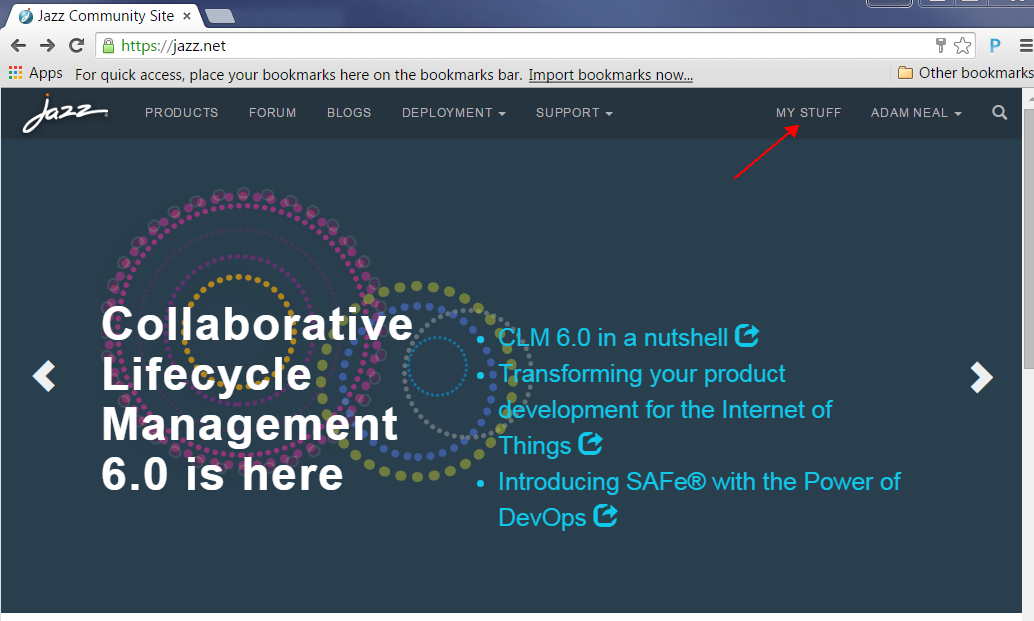Expand the Deployment dropdown menu

[454, 113]
